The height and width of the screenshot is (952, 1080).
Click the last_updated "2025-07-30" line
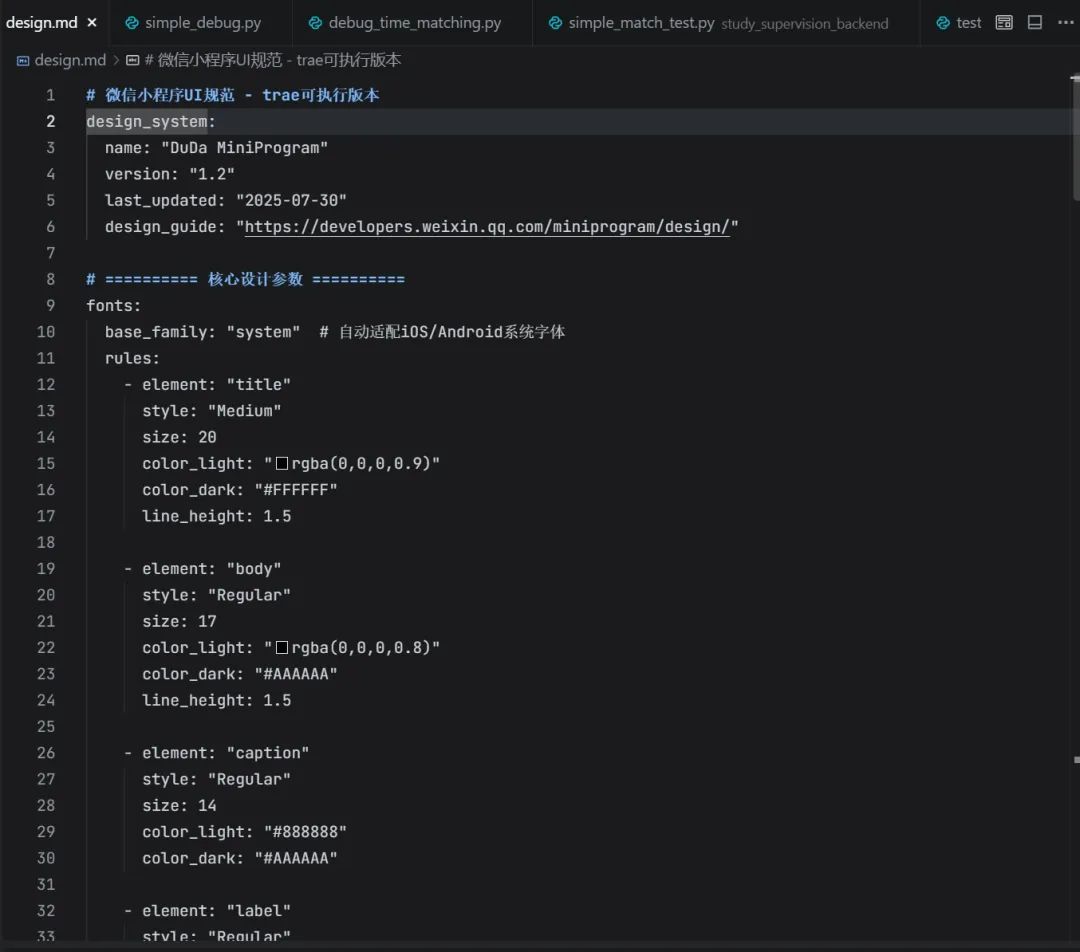click(226, 200)
